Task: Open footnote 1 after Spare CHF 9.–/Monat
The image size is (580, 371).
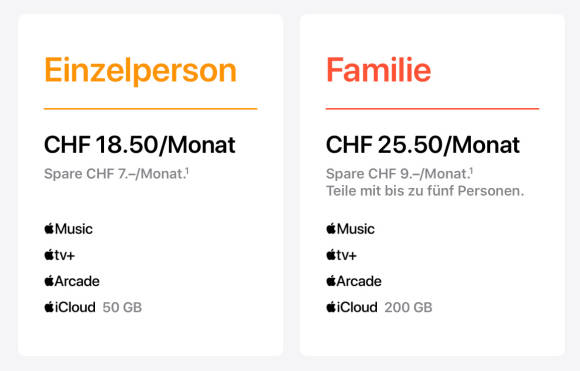Action: point(471,171)
